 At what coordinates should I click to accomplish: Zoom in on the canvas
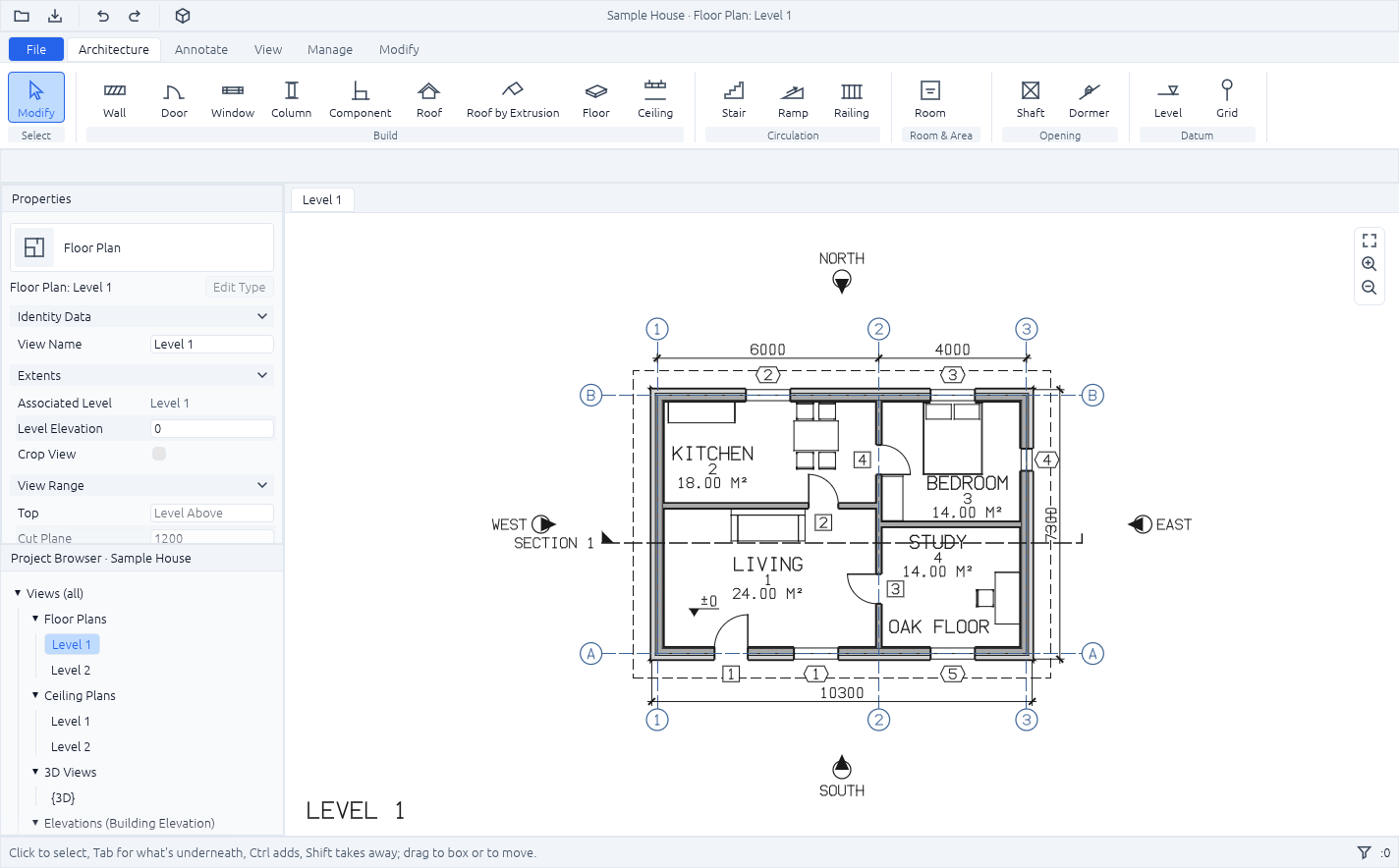1370,264
